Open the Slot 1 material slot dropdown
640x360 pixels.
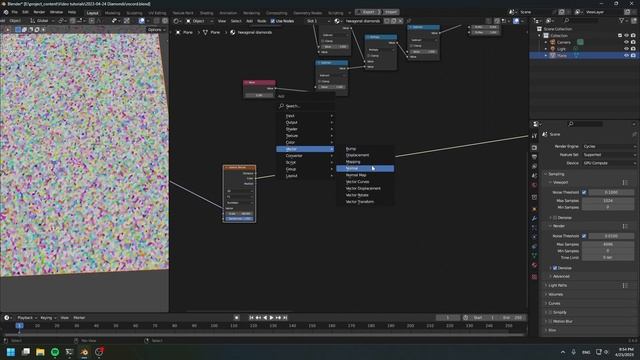pos(318,21)
